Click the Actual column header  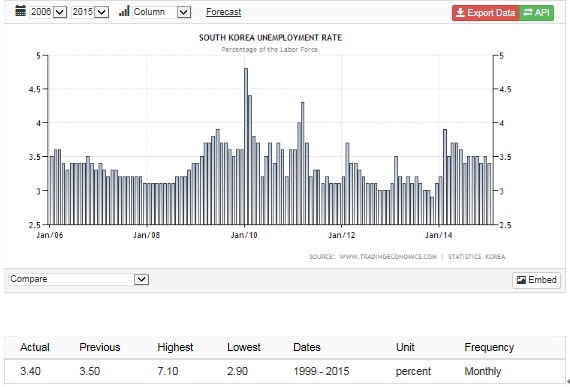(x=35, y=347)
